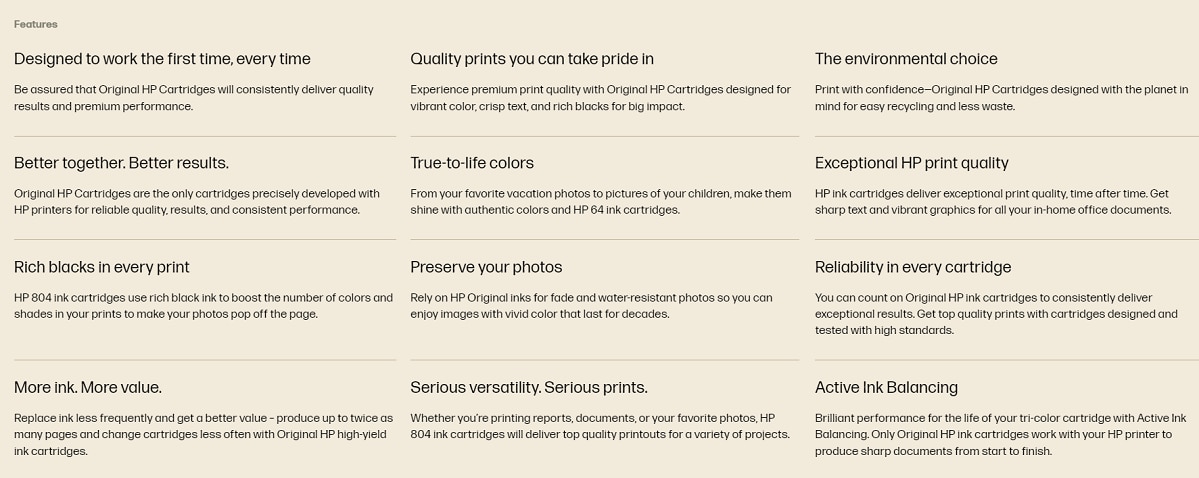This screenshot has height=478, width=1199.
Task: Click paragraph about fade and water-resistant photos
Action: click(x=592, y=306)
